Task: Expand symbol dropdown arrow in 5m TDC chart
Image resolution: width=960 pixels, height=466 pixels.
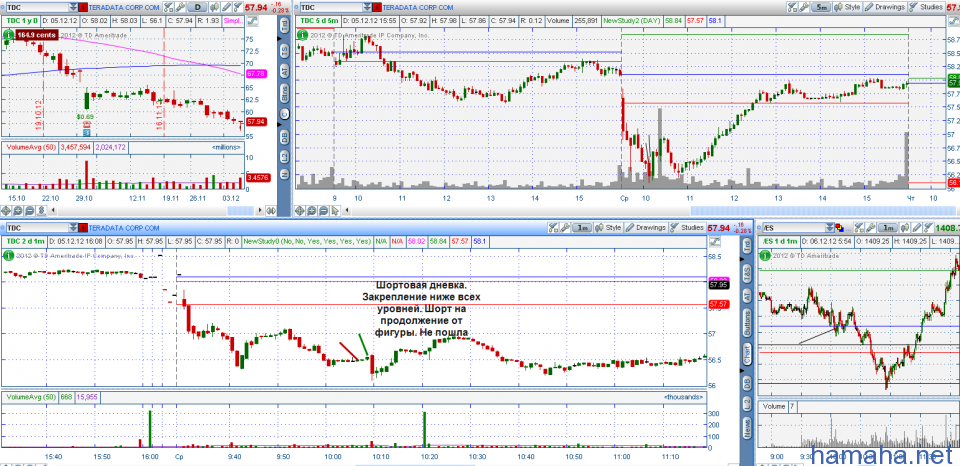Action: click(367, 7)
